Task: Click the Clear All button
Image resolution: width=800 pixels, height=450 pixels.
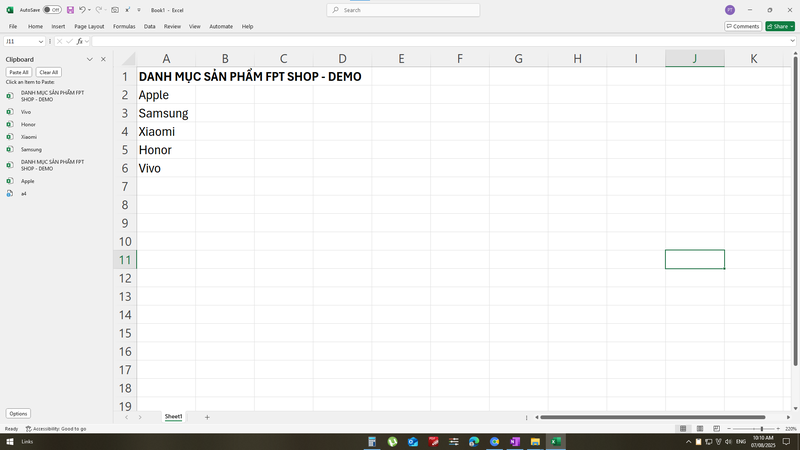Action: pyautogui.click(x=48, y=72)
